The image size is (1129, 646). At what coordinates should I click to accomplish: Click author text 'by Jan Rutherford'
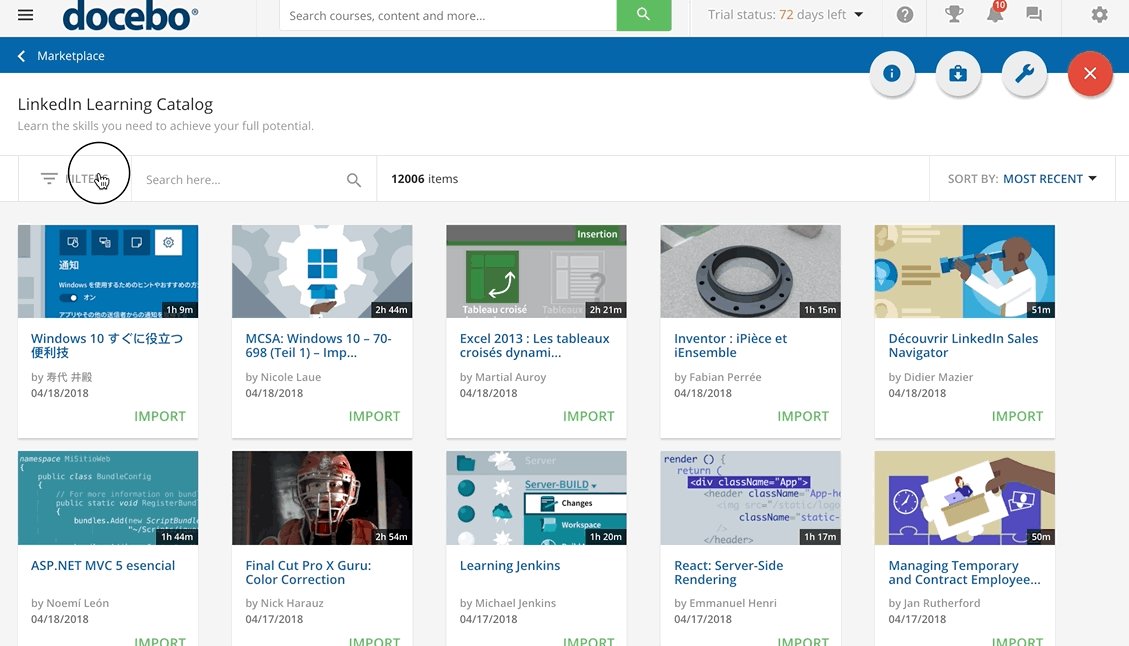[x=934, y=603]
